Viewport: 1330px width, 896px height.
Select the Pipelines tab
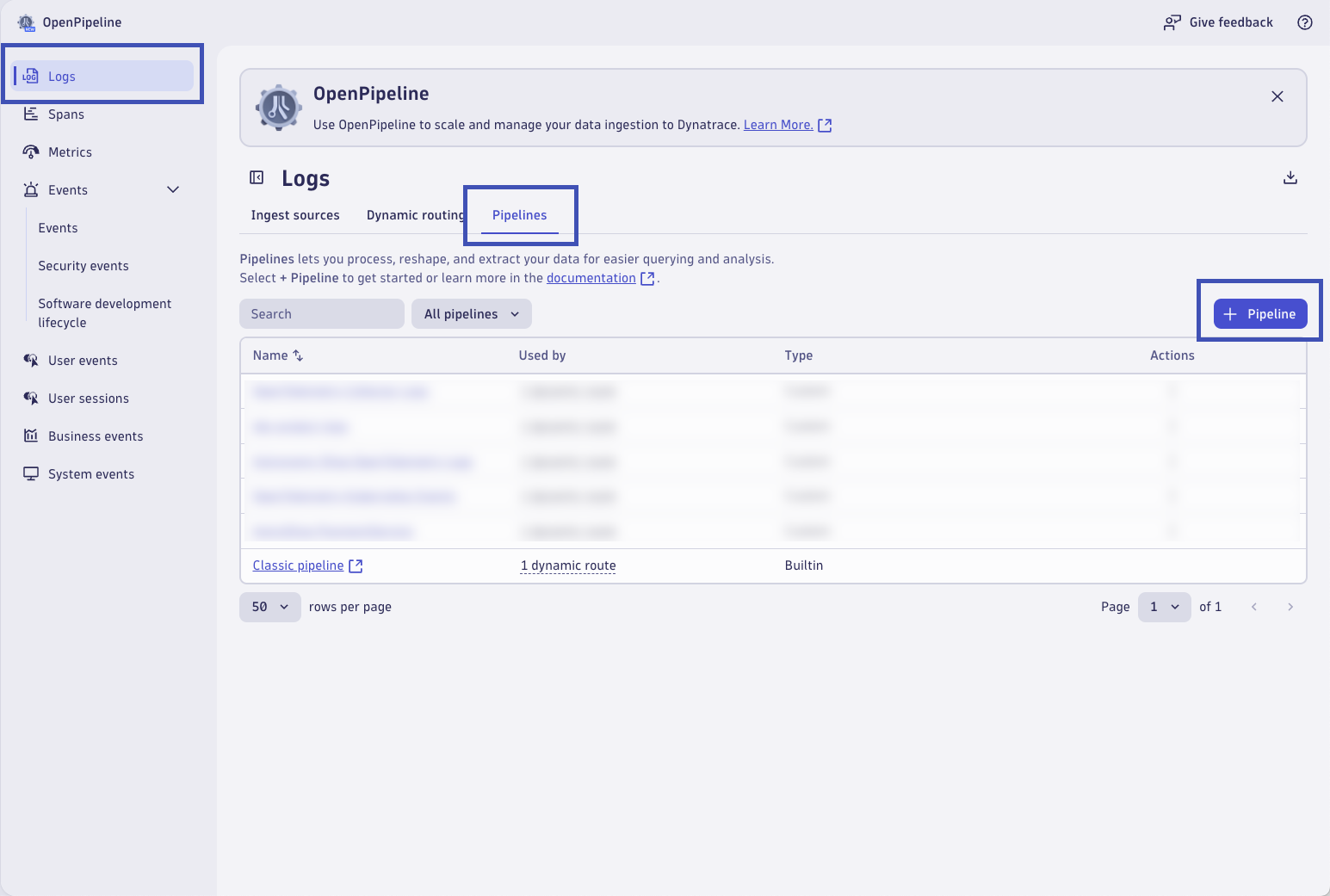coord(520,215)
